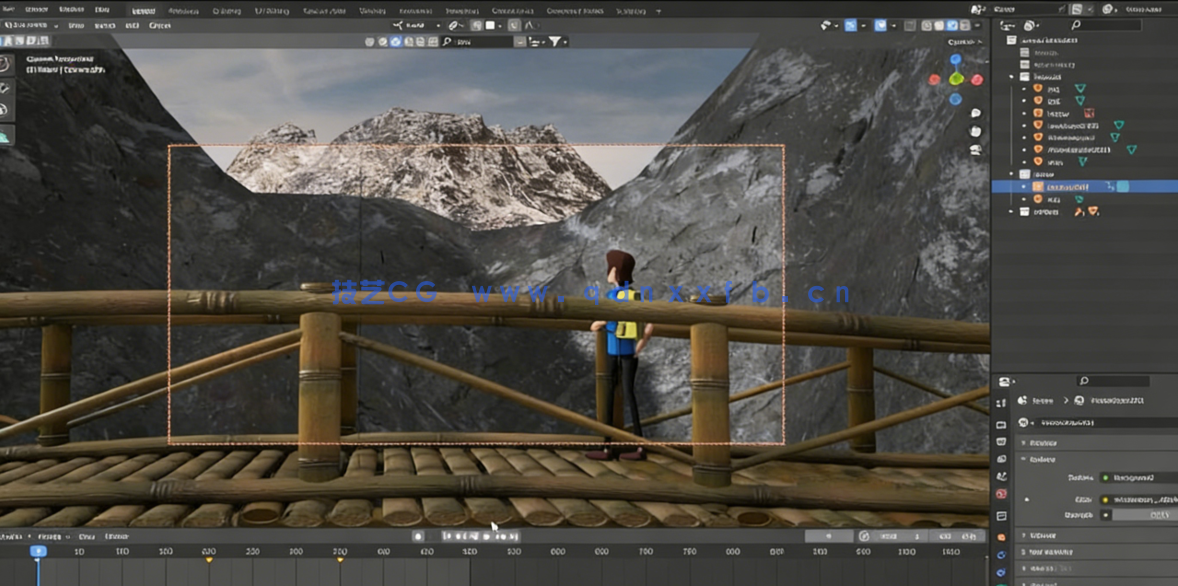Open the interaction mode dropdown showing Object Mode
Image resolution: width=1178 pixels, height=586 pixels.
30,28
